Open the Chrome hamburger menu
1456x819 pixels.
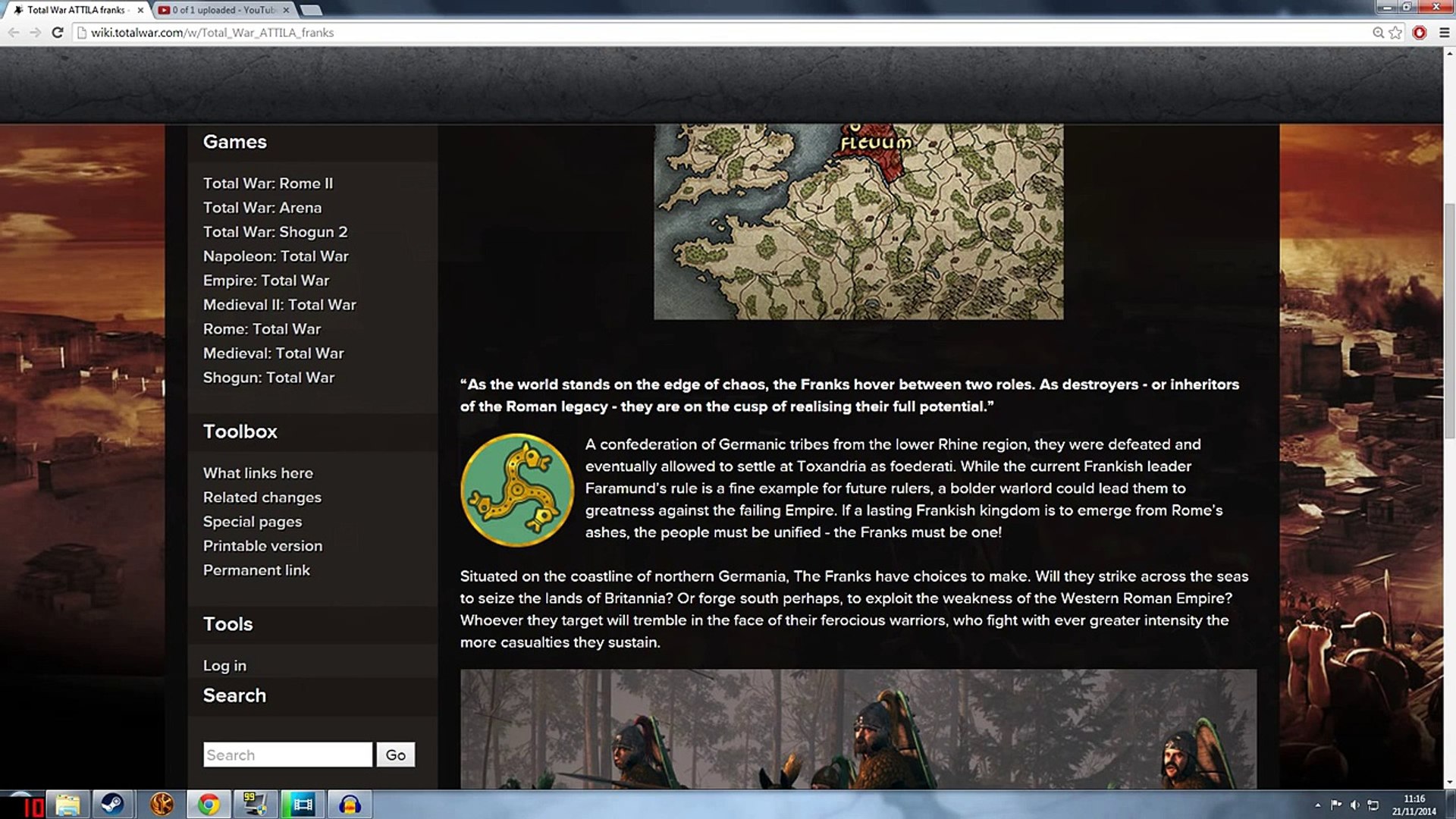click(1444, 33)
